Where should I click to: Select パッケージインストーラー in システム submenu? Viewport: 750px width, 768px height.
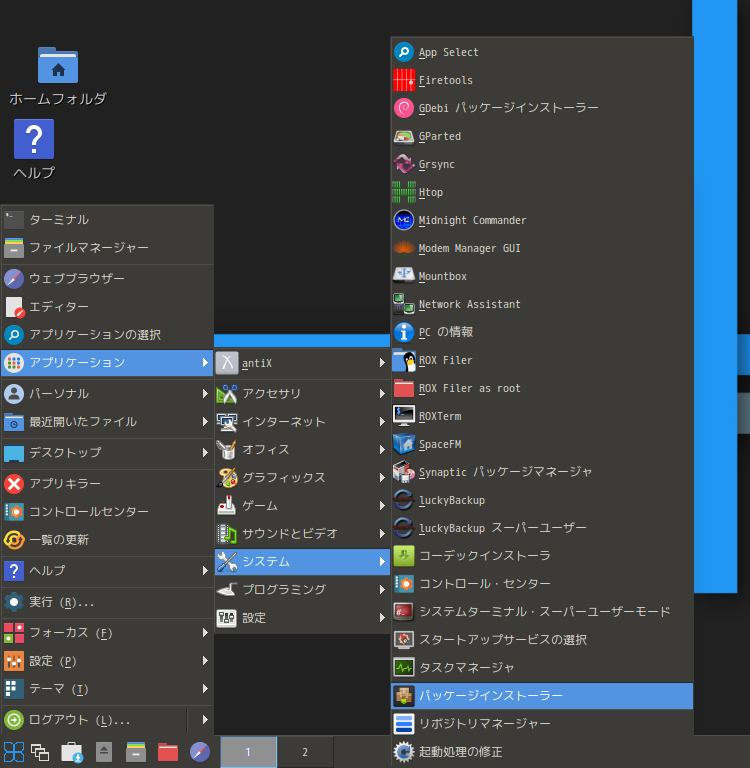(542, 696)
